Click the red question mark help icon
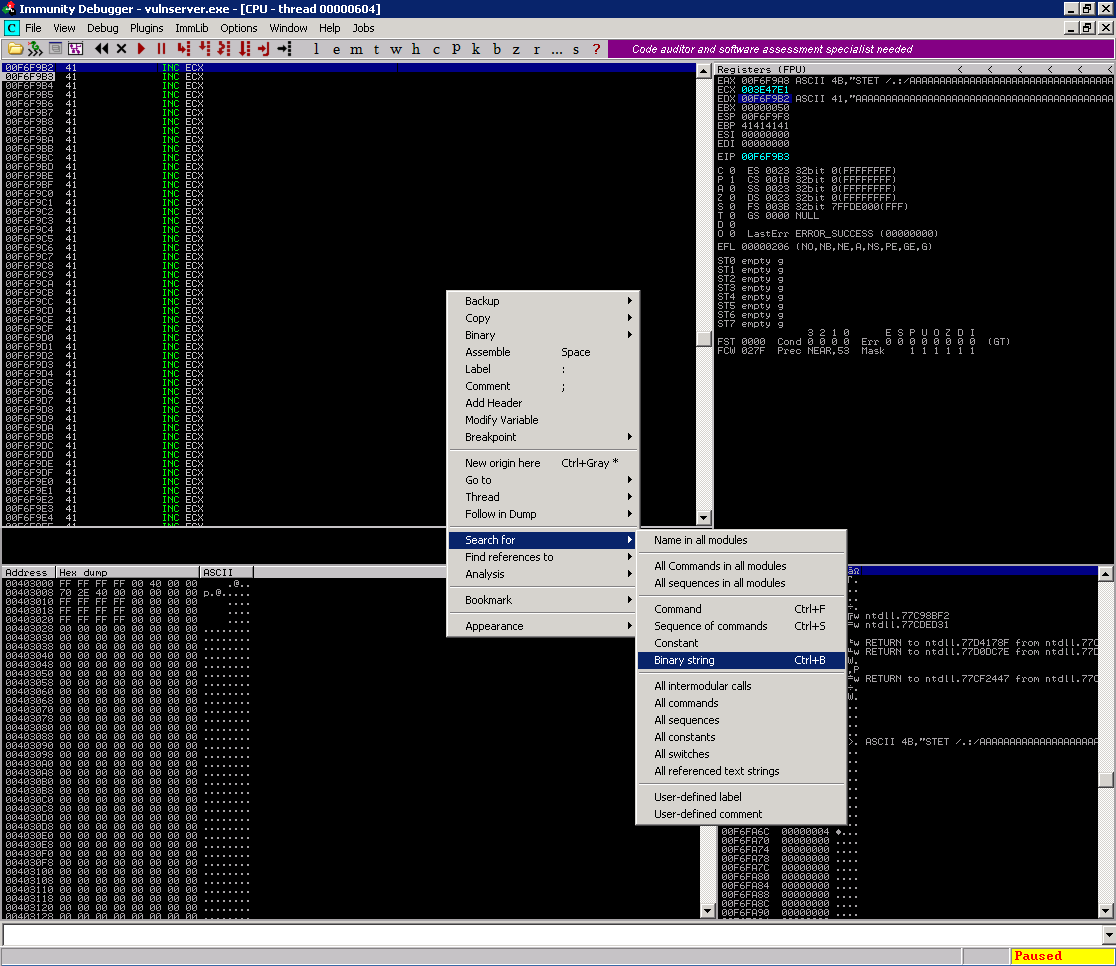The height and width of the screenshot is (966, 1116). point(596,49)
